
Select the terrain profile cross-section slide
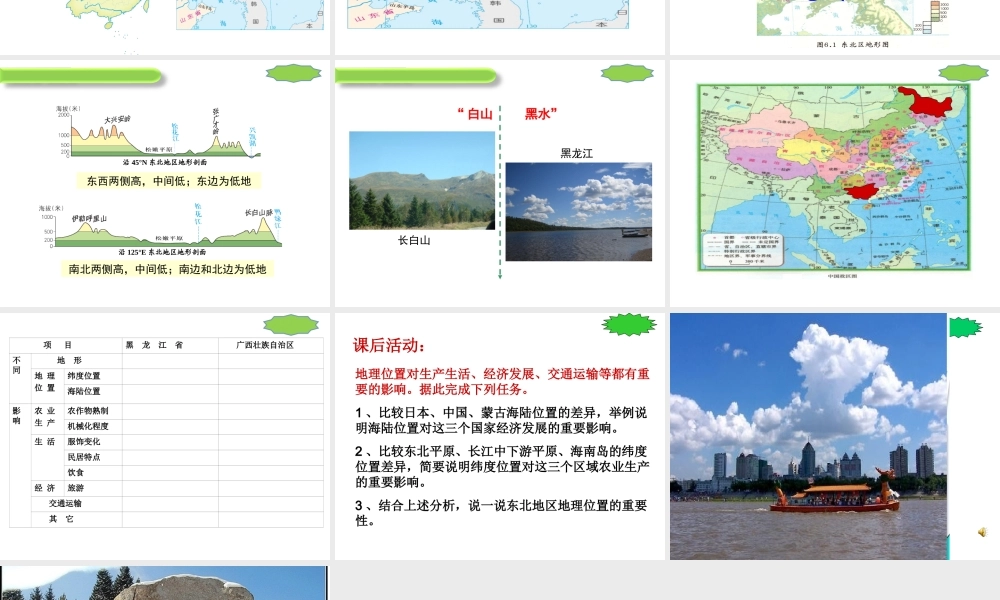pos(165,184)
